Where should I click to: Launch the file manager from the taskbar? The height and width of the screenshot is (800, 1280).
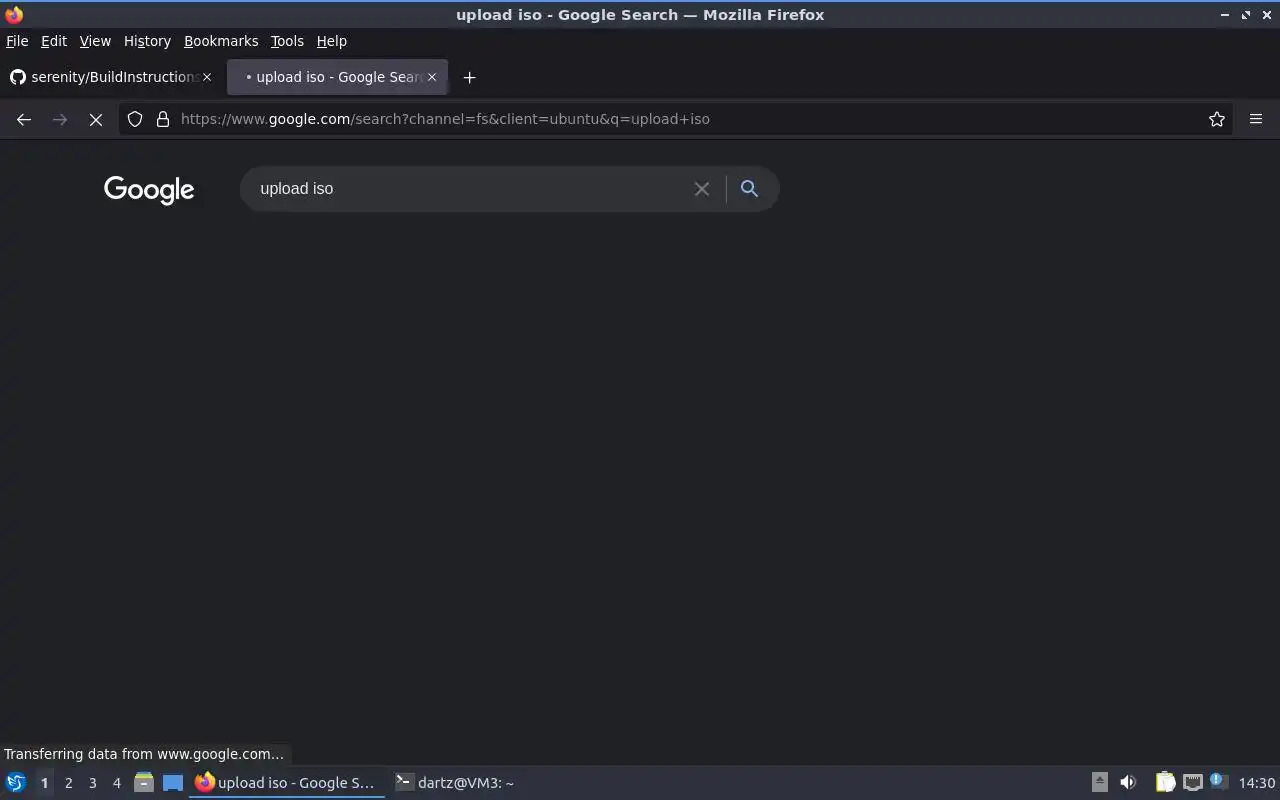[144, 782]
